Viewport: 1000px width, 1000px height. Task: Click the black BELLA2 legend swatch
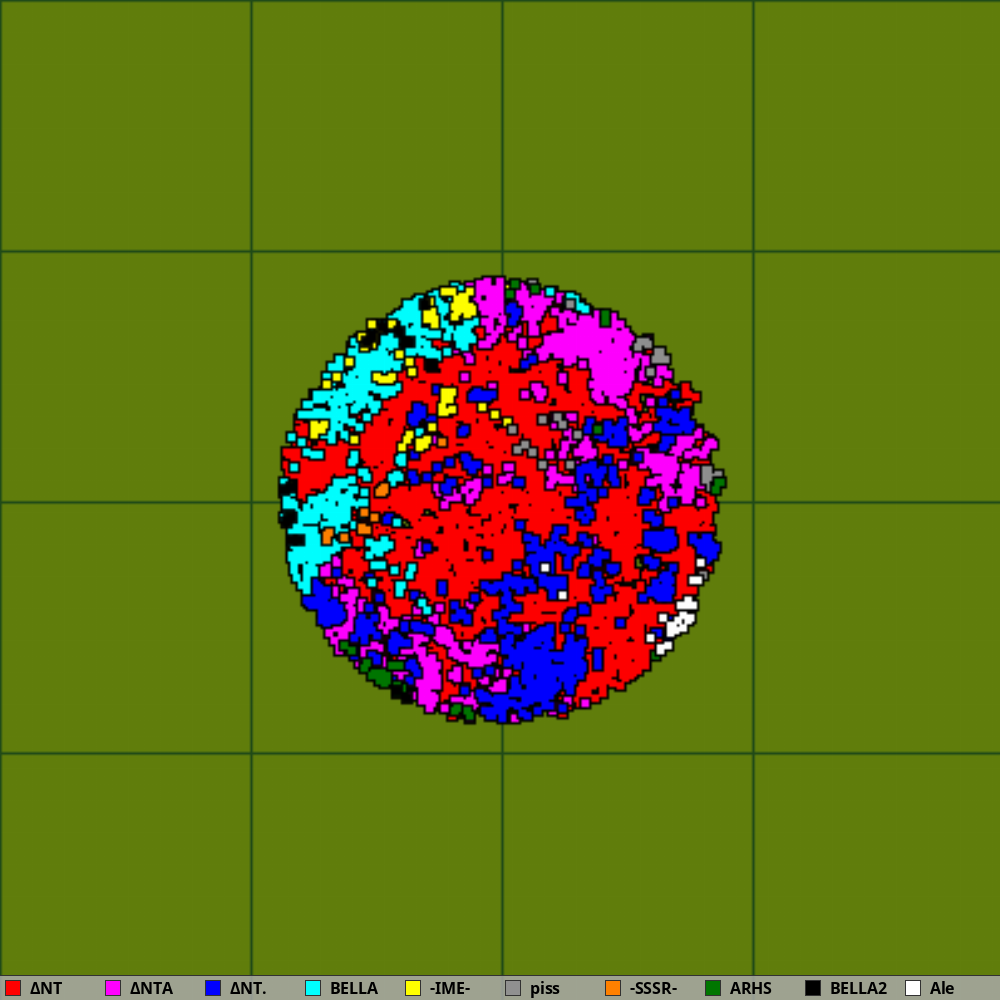click(x=813, y=988)
